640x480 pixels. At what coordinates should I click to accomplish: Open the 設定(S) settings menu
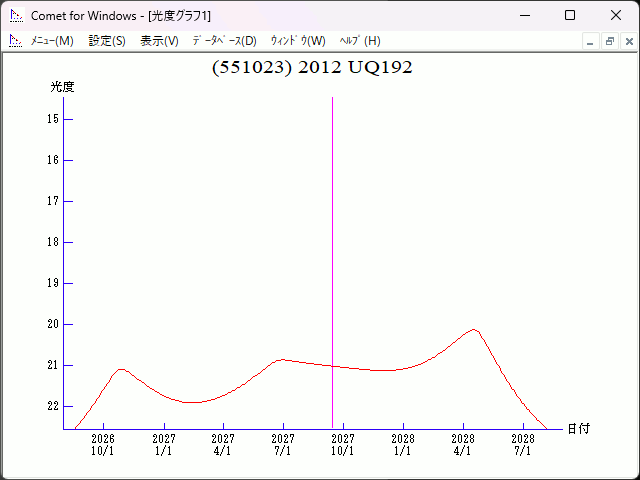coord(107,41)
